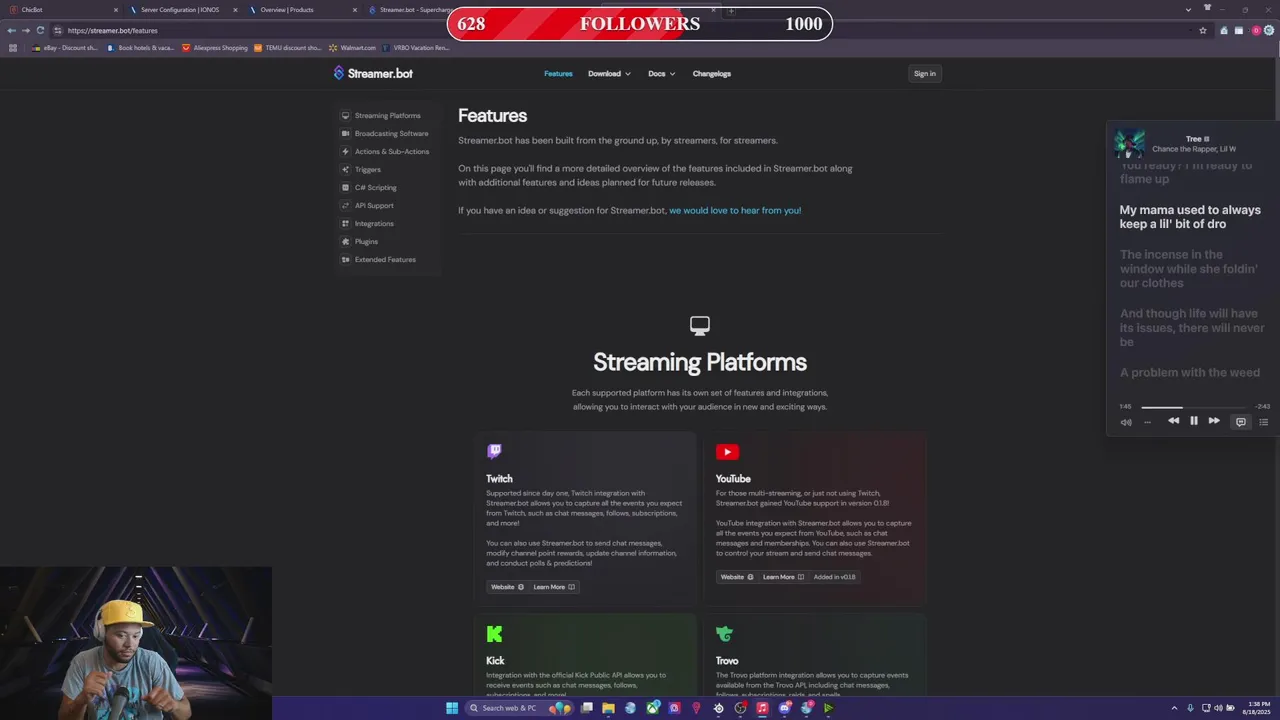
Task: Open the Features page in header
Action: tap(558, 73)
